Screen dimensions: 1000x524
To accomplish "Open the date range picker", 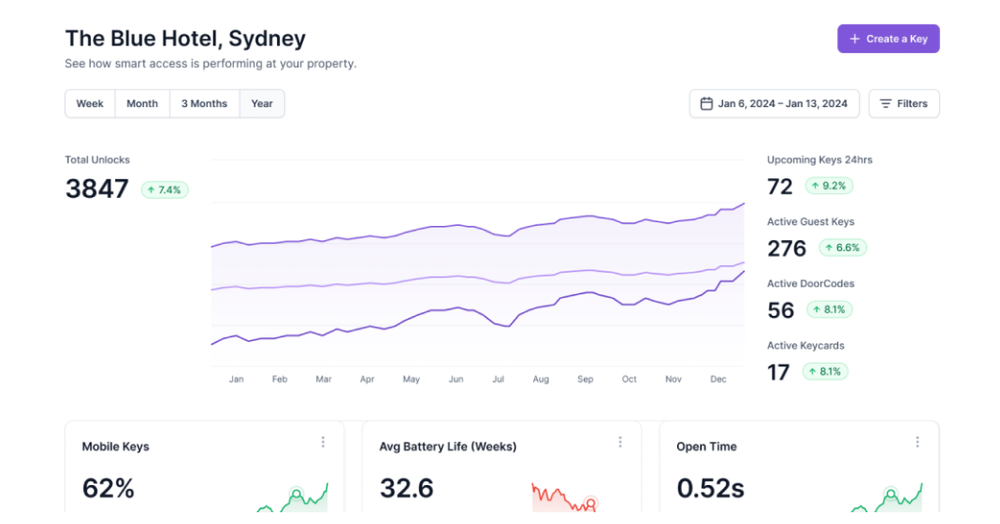I will click(775, 104).
